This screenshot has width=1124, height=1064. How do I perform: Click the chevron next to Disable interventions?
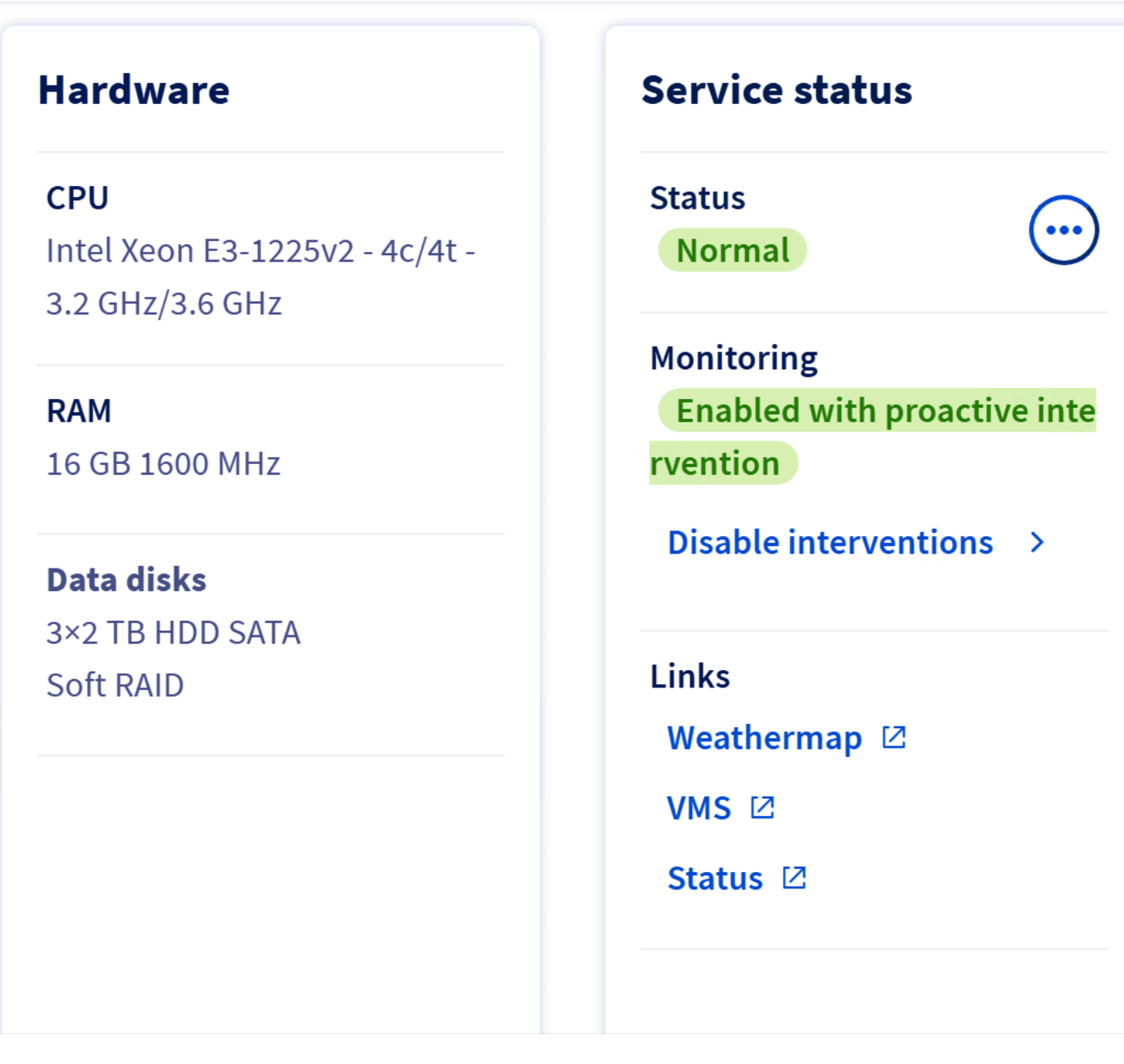coord(1037,542)
